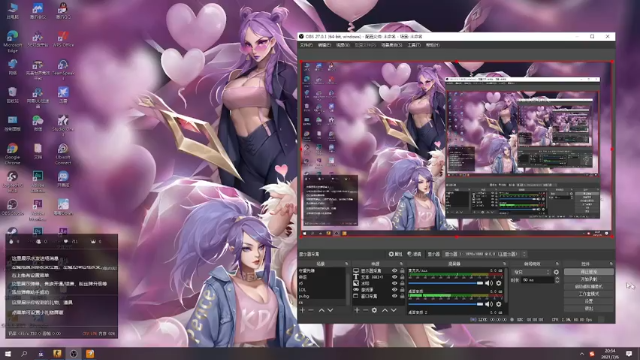Screen dimensions: 640x360
Task: Open Ubisoft Connect desktop shortcut
Action: point(63,154)
